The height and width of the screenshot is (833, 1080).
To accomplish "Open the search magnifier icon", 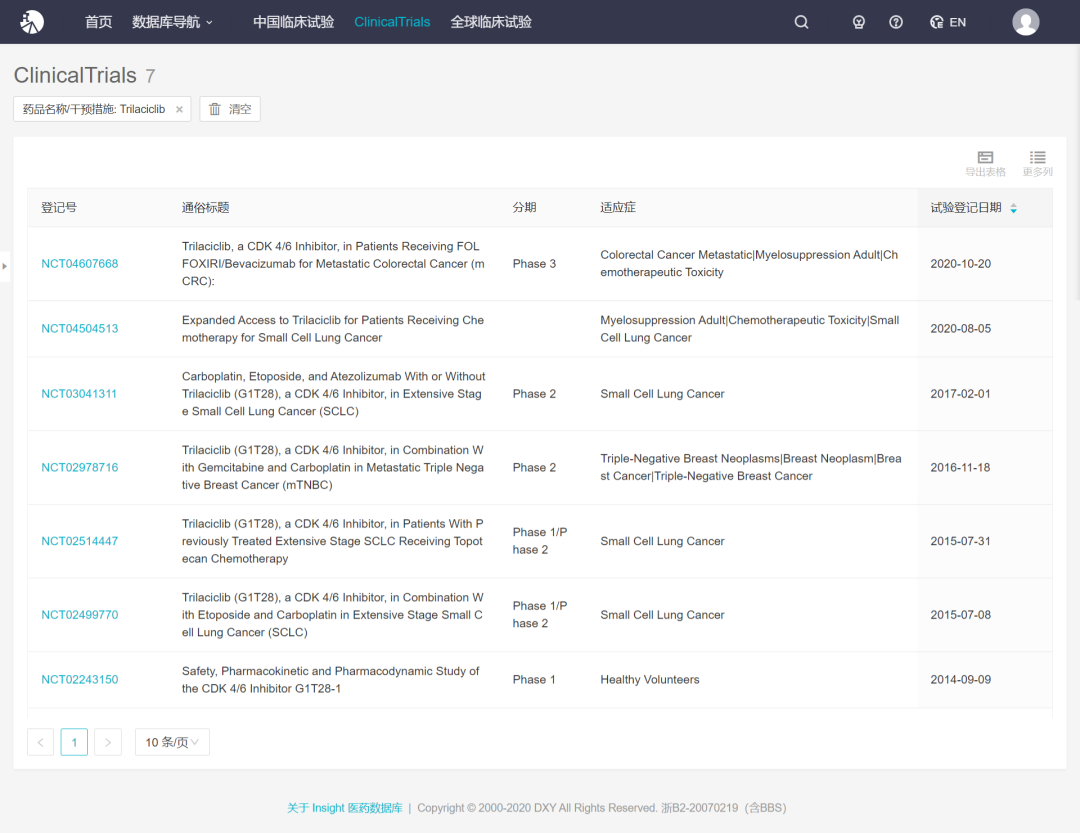I will coord(801,22).
